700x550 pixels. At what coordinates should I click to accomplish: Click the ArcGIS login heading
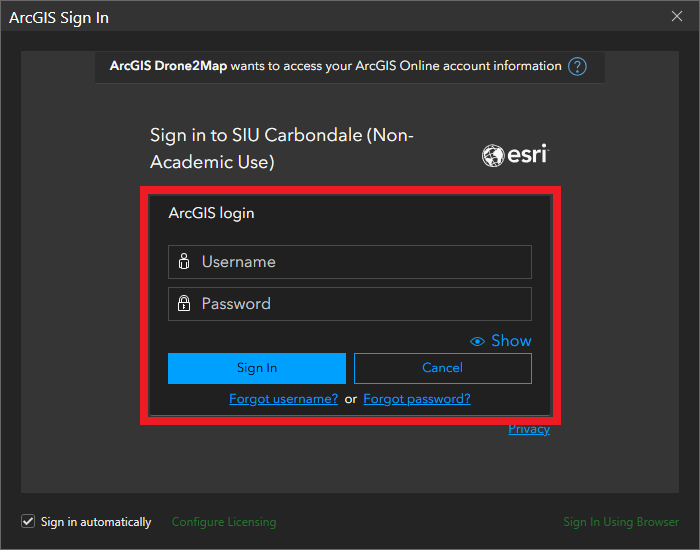(211, 213)
